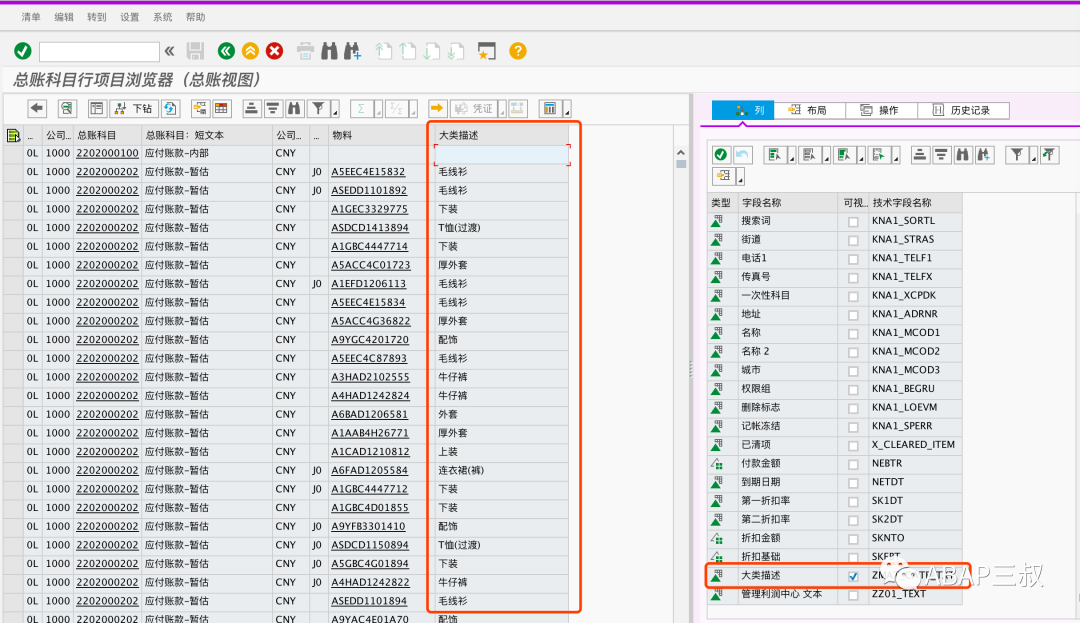Check the visible box for KNA1_SORTL
Screen dimensions: 1080x623
coord(853,222)
